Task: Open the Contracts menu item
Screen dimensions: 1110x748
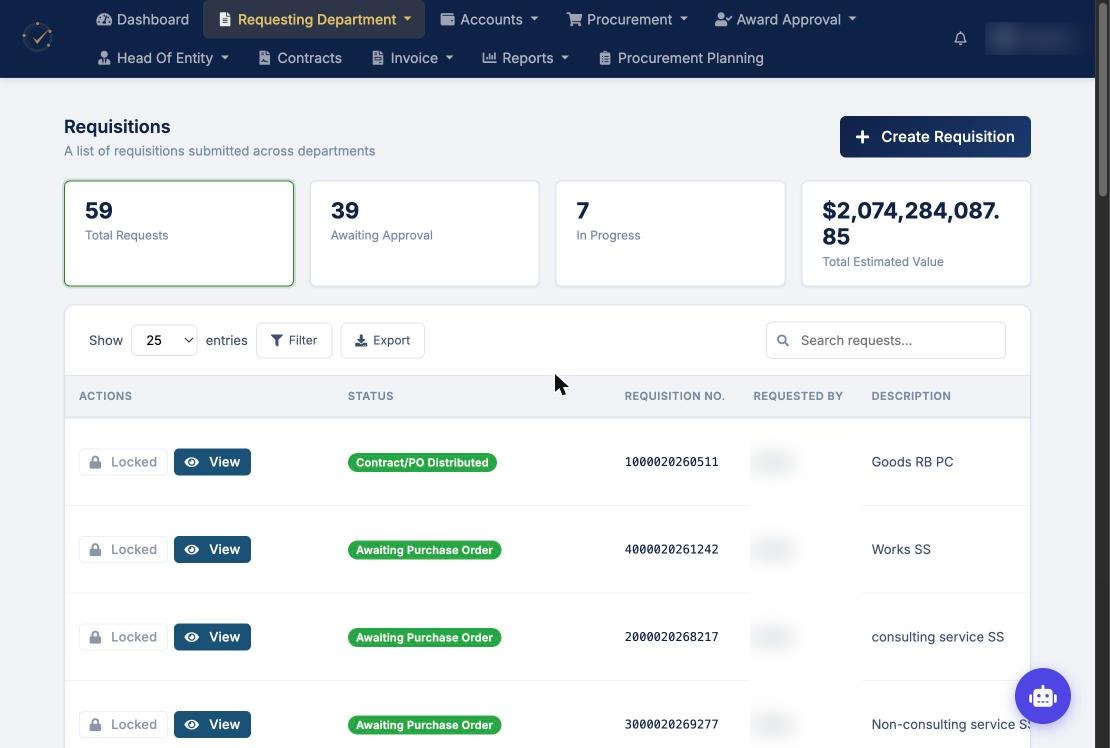Action: [300, 58]
